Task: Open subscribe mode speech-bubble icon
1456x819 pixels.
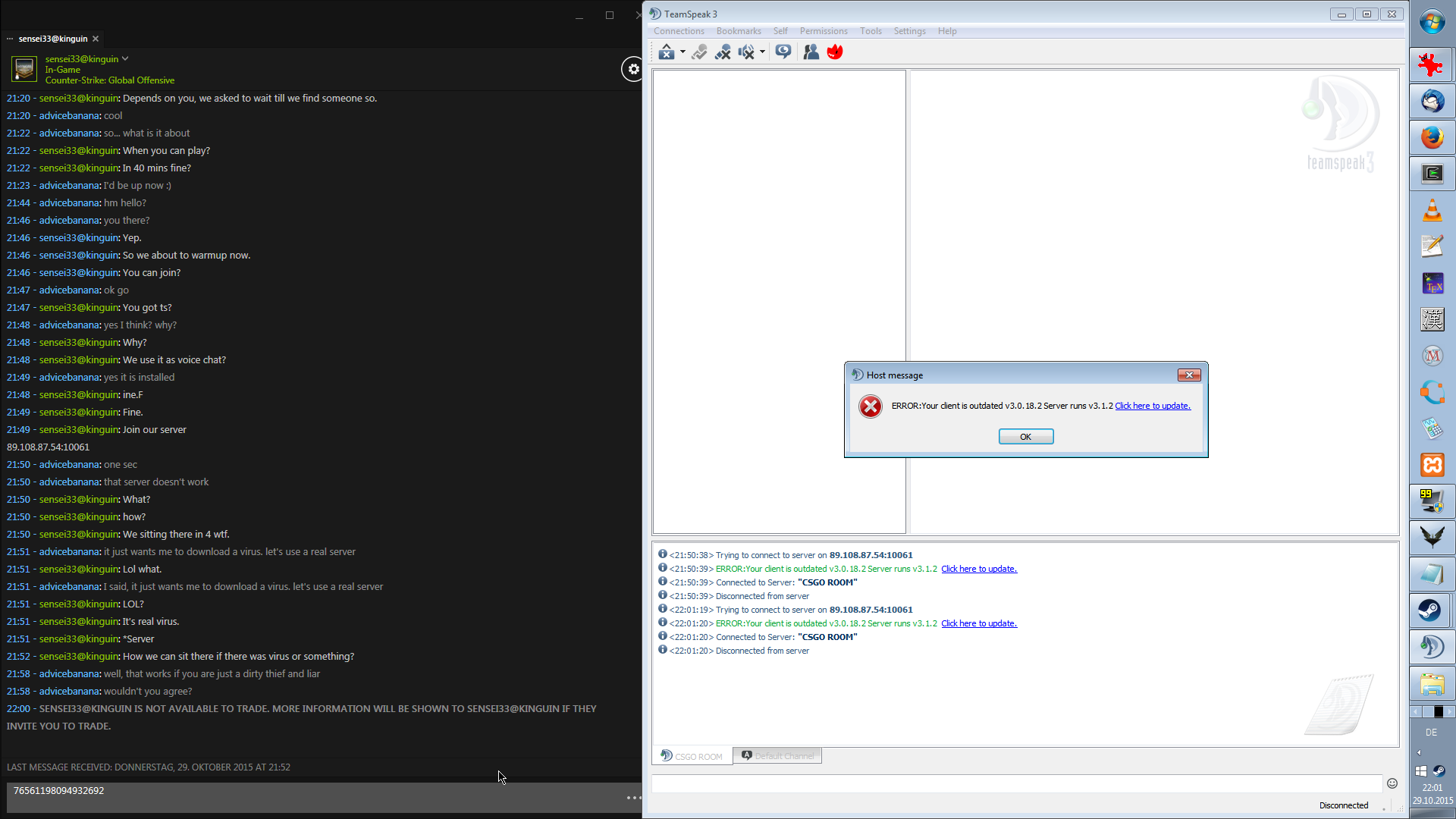Action: point(783,52)
